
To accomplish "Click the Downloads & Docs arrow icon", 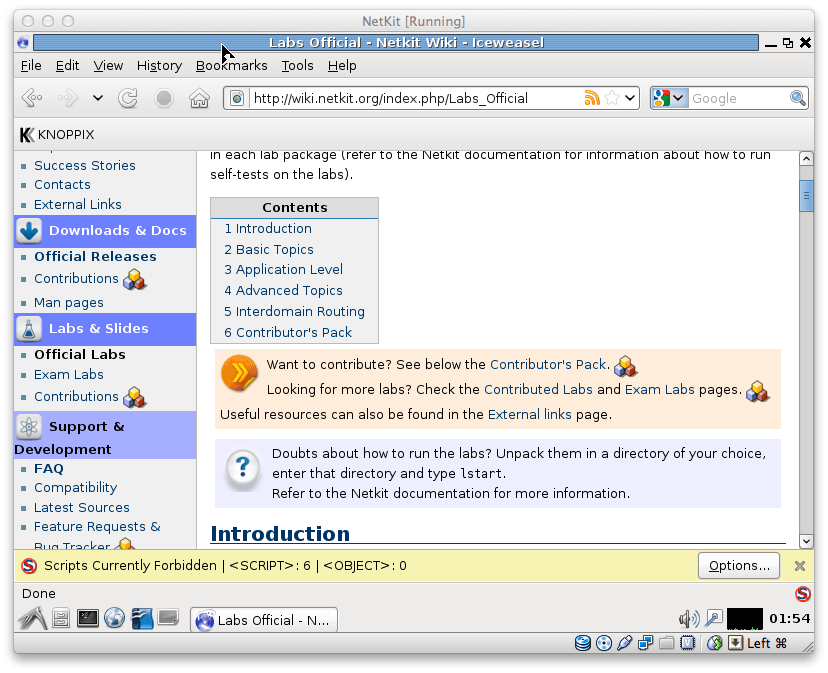I will point(29,231).
